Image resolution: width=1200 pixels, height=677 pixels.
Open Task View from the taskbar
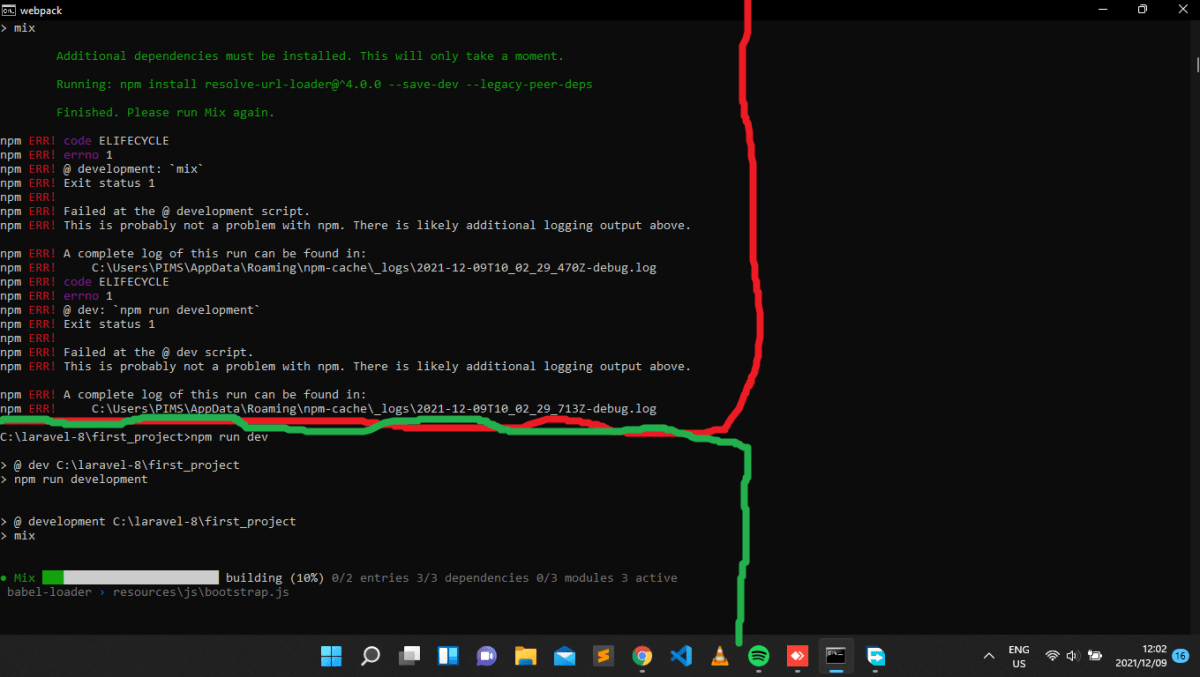pos(409,656)
